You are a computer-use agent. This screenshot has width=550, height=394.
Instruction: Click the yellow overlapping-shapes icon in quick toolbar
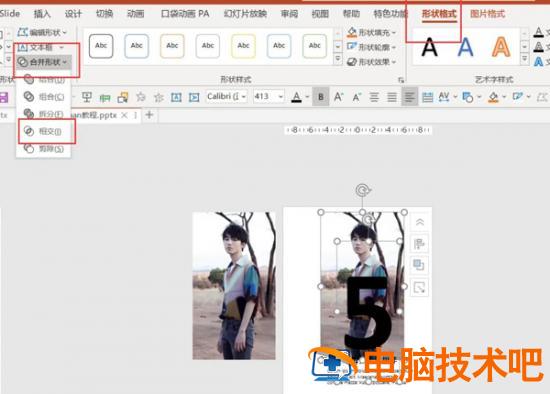coord(123,97)
